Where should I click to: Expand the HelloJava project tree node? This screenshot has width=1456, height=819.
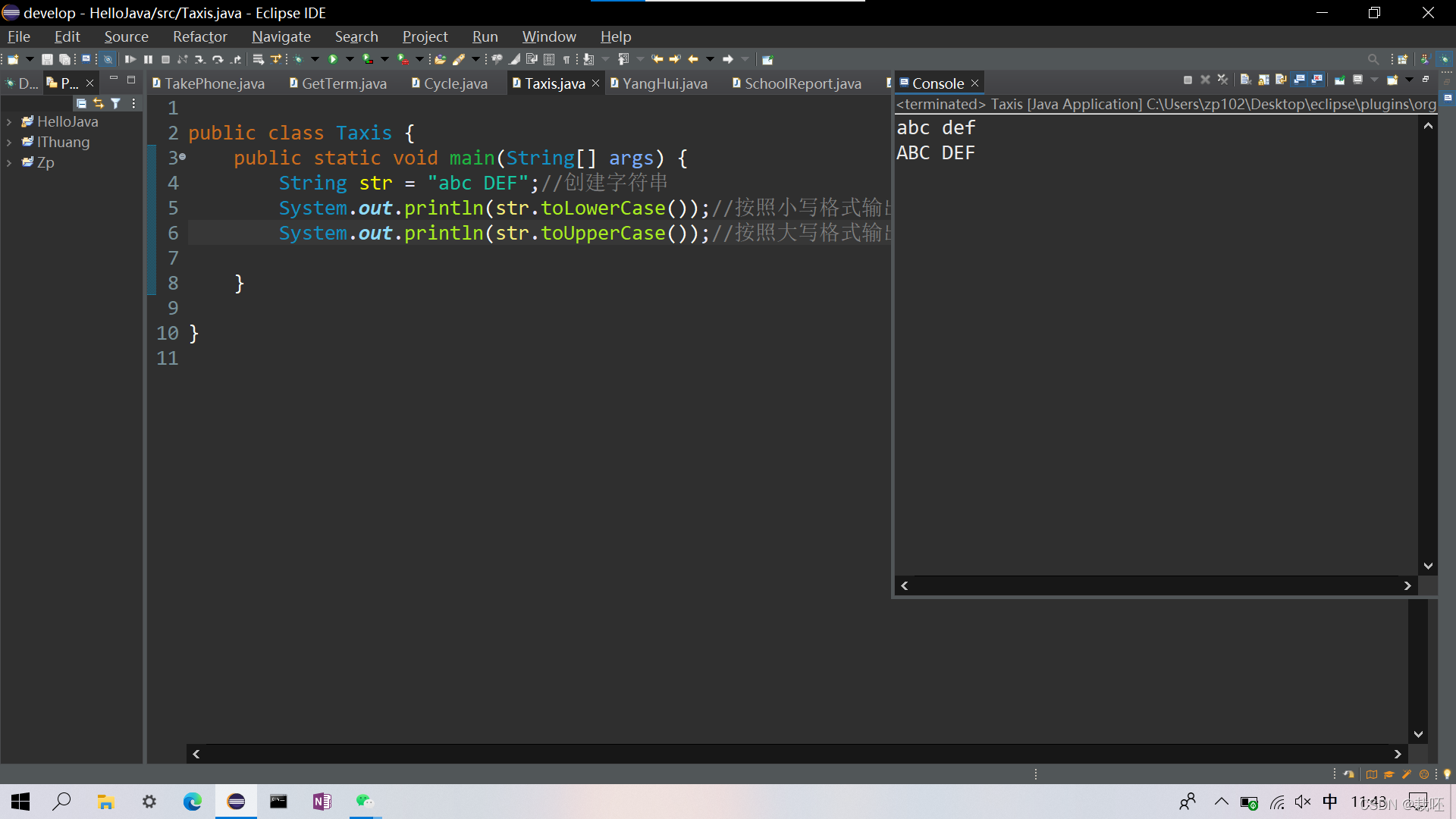9,121
